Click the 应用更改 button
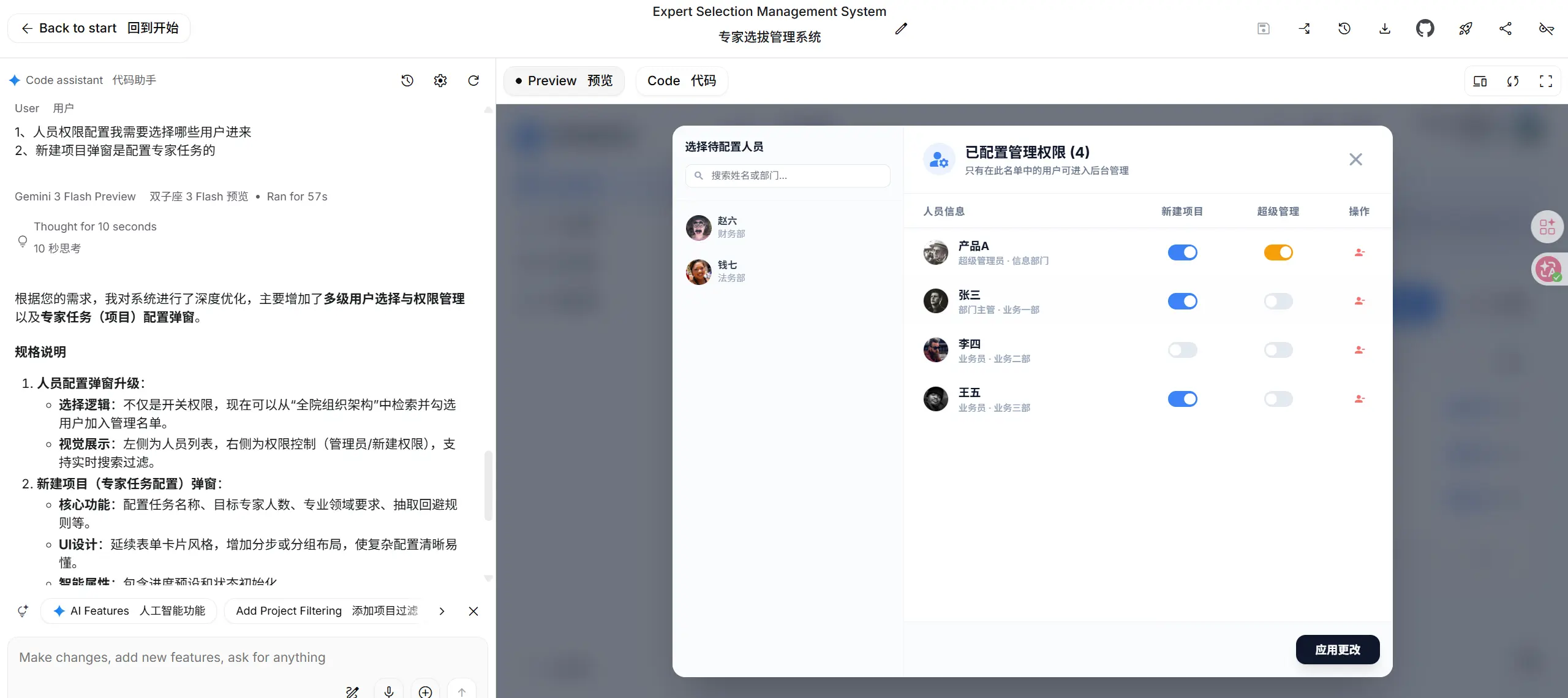Screen dimensions: 1568x698 (x=1337, y=650)
